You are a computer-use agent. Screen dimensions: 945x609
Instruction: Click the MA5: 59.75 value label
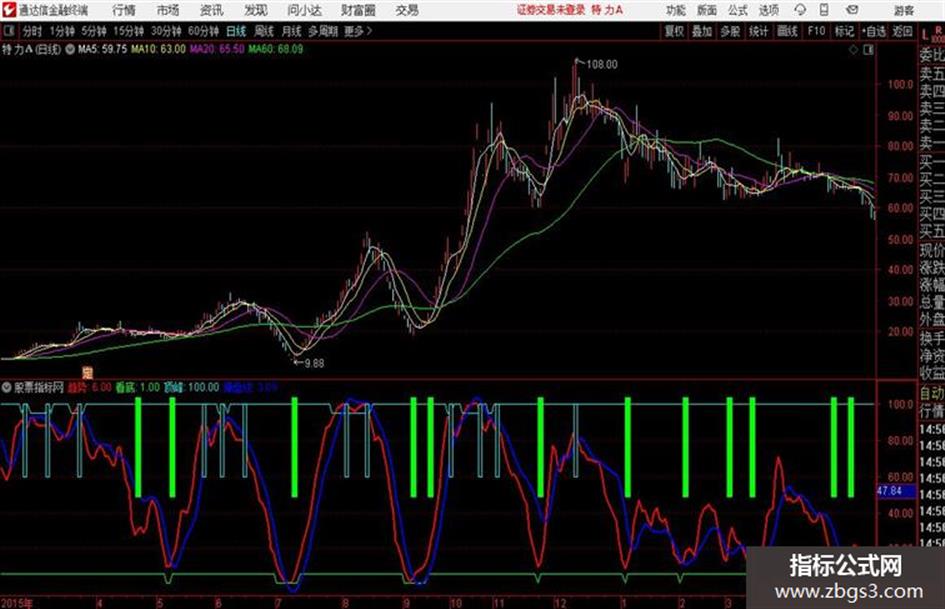tap(102, 49)
